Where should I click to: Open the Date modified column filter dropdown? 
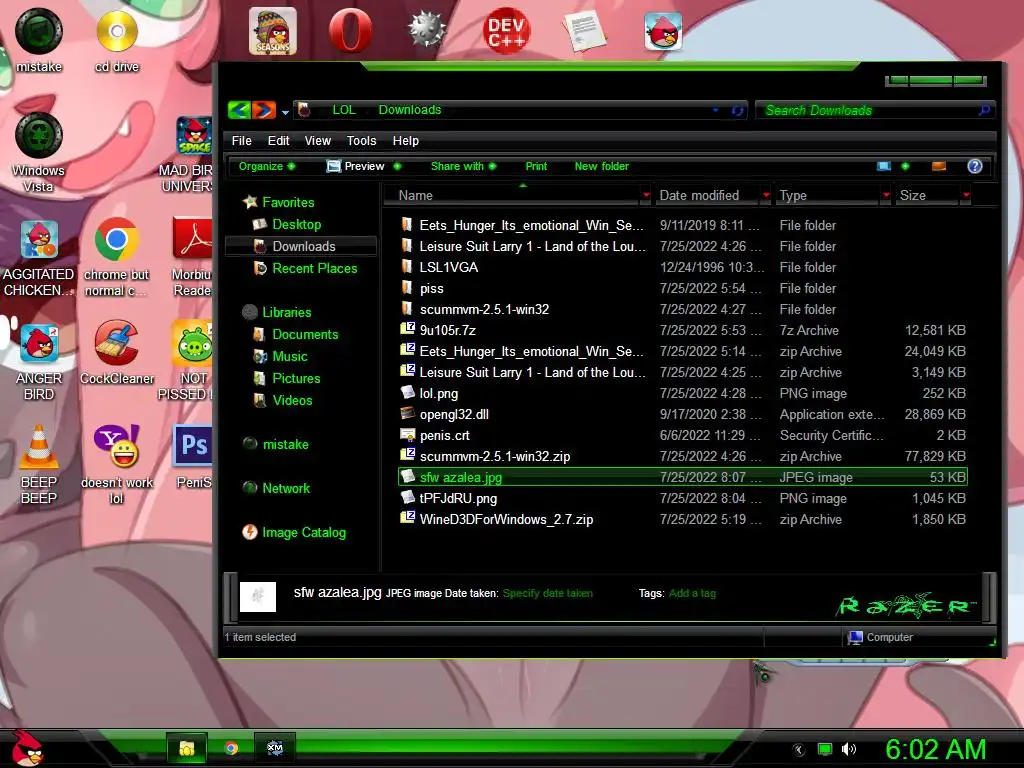(x=766, y=195)
